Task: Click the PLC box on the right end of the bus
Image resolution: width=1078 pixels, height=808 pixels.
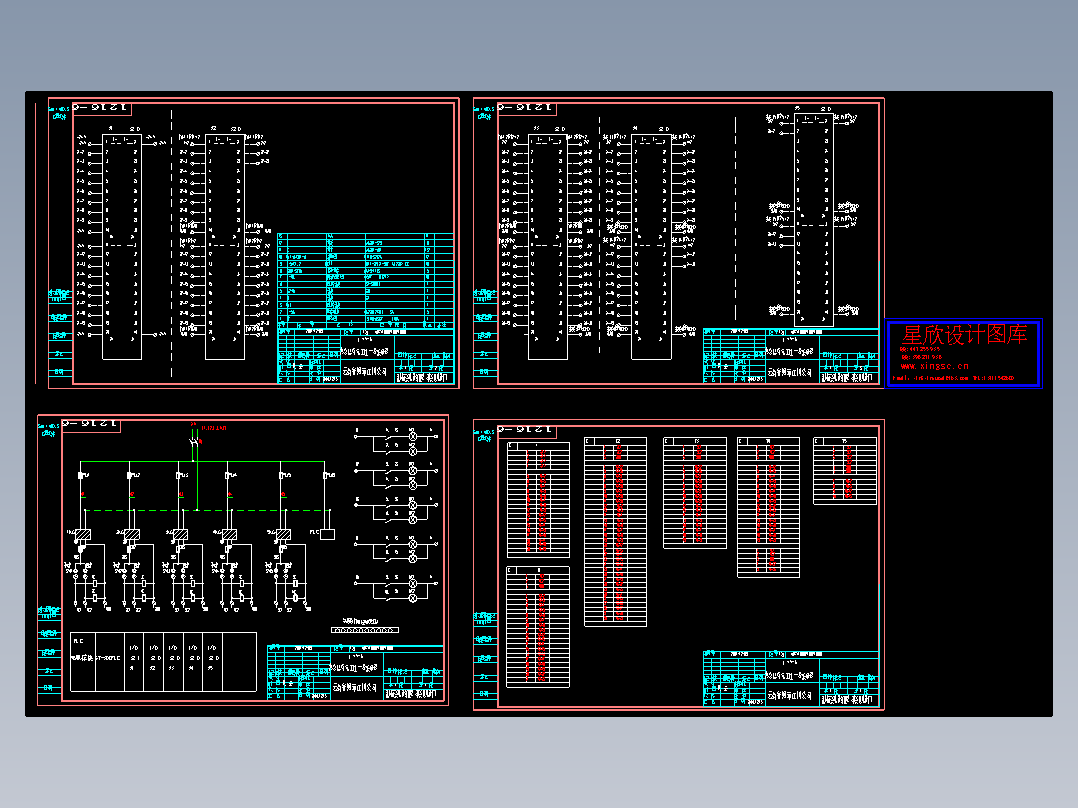Action: coord(328,534)
